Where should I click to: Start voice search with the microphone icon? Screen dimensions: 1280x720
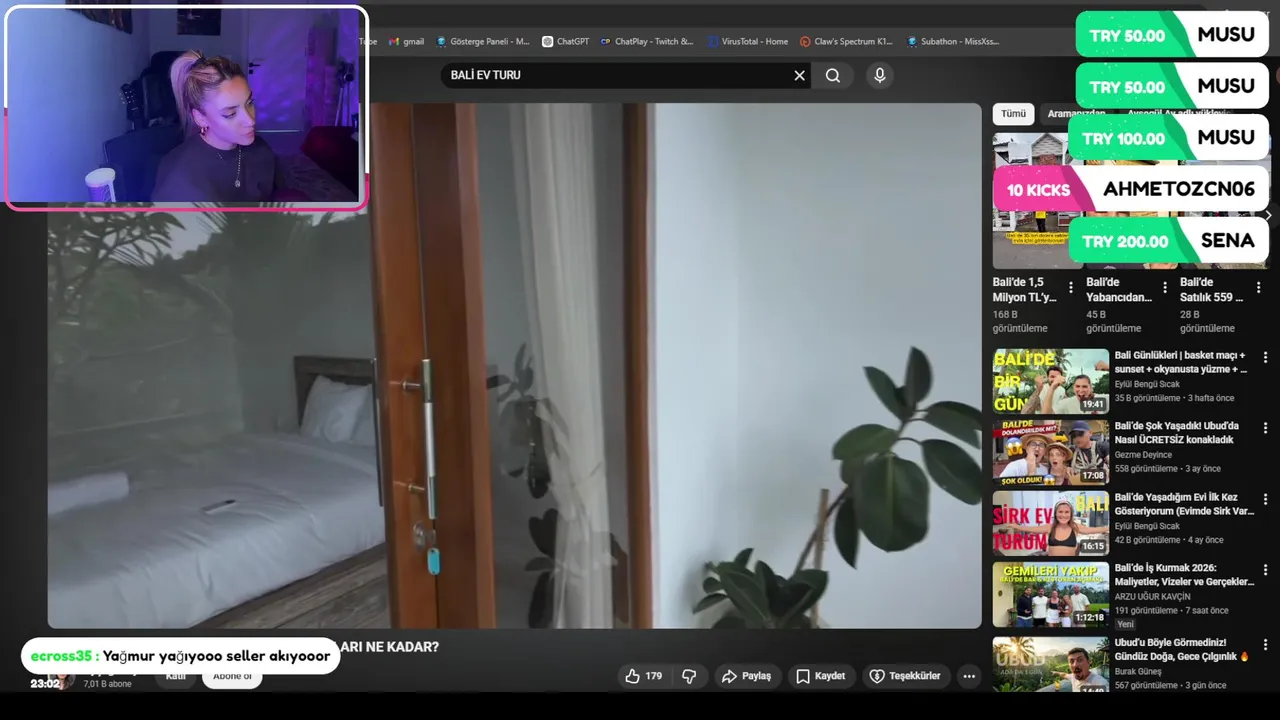879,75
